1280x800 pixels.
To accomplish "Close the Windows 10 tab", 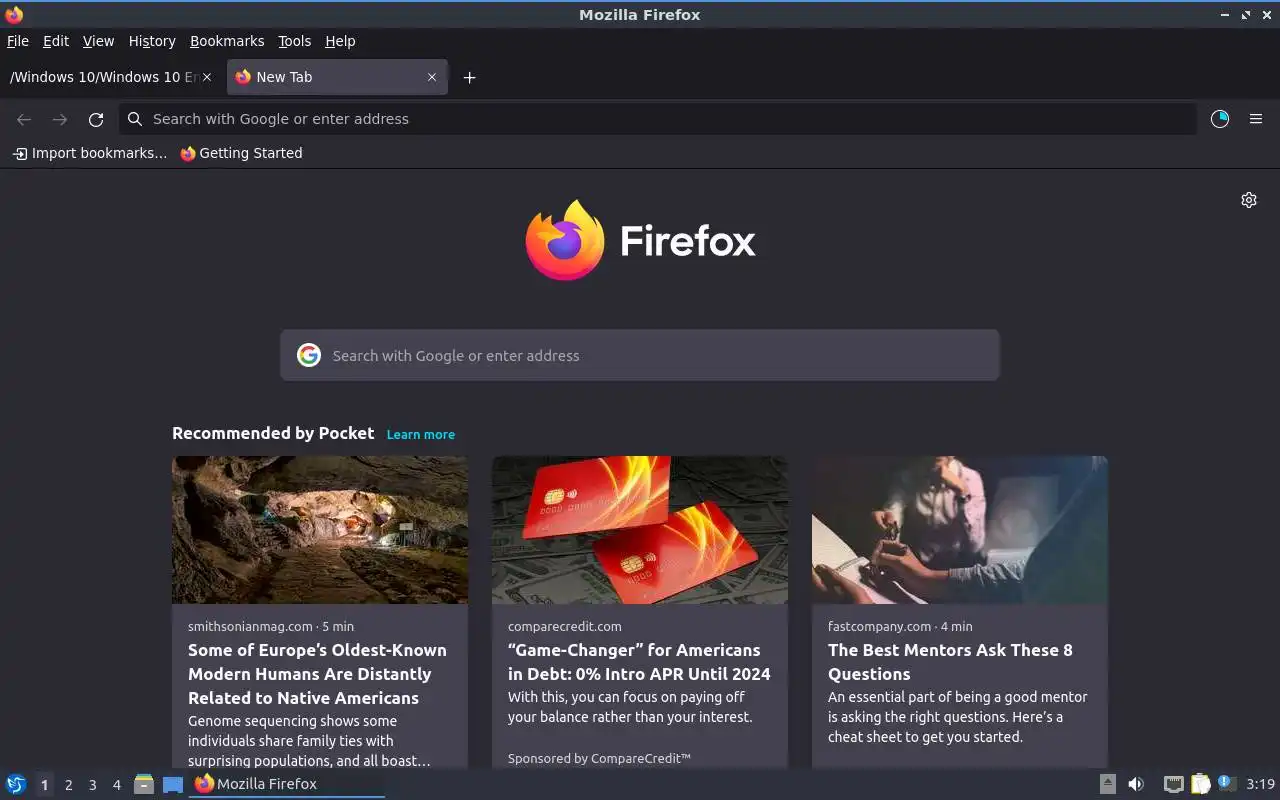I will click(207, 77).
